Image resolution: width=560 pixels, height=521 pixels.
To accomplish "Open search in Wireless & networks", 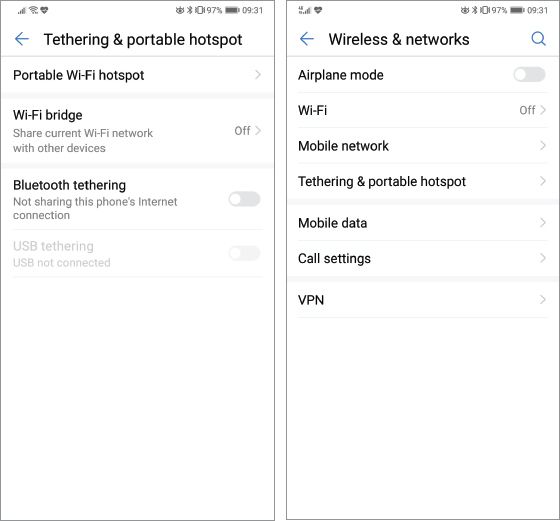I will coord(538,39).
